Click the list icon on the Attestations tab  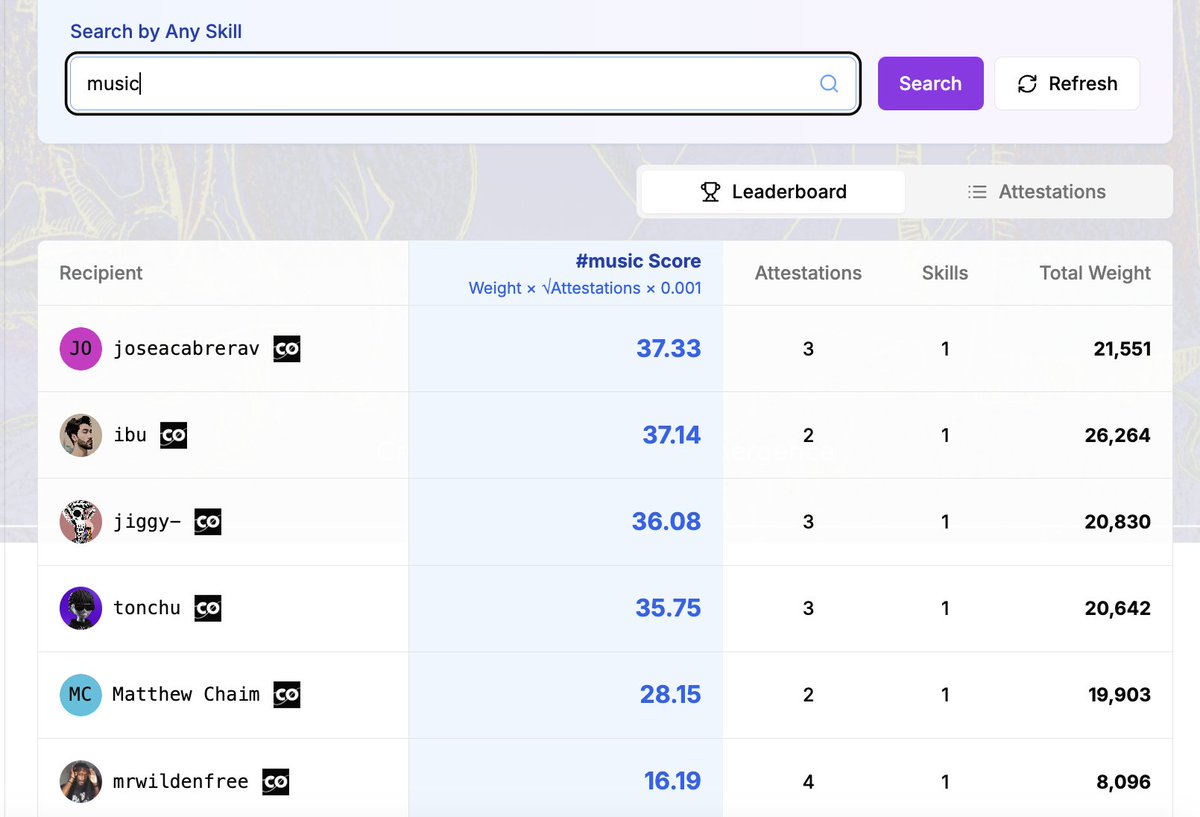(976, 191)
